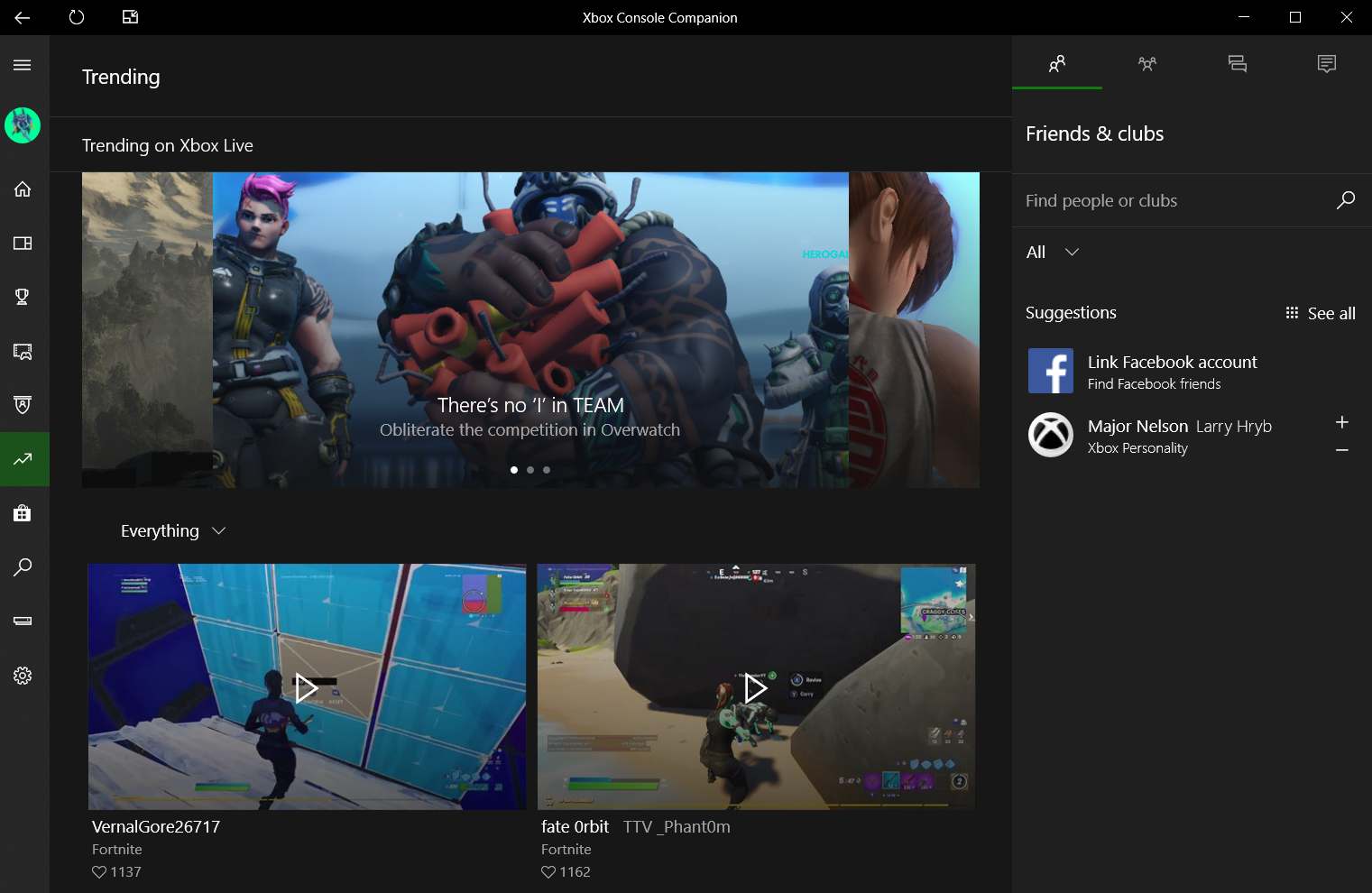Like fate 0rbit's clip heart icon
The height and width of the screenshot is (893, 1372).
[548, 872]
